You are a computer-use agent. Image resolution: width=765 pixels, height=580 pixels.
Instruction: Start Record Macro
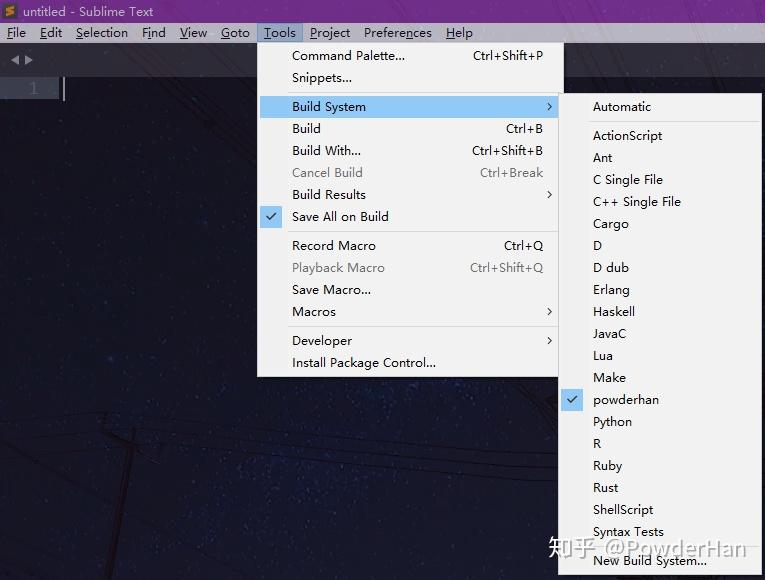[409, 246]
